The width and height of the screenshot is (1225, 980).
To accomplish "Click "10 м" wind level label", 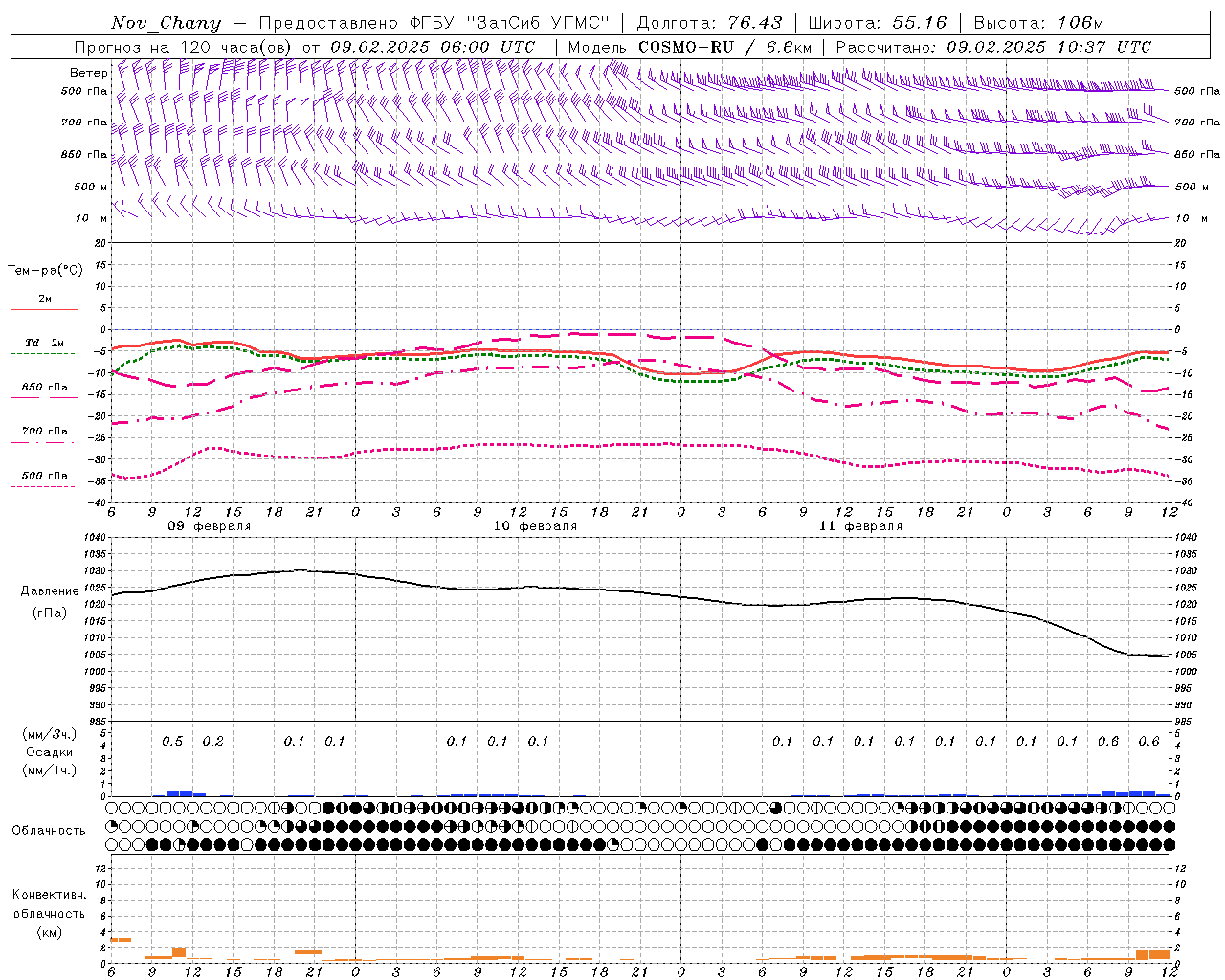I will (92, 219).
